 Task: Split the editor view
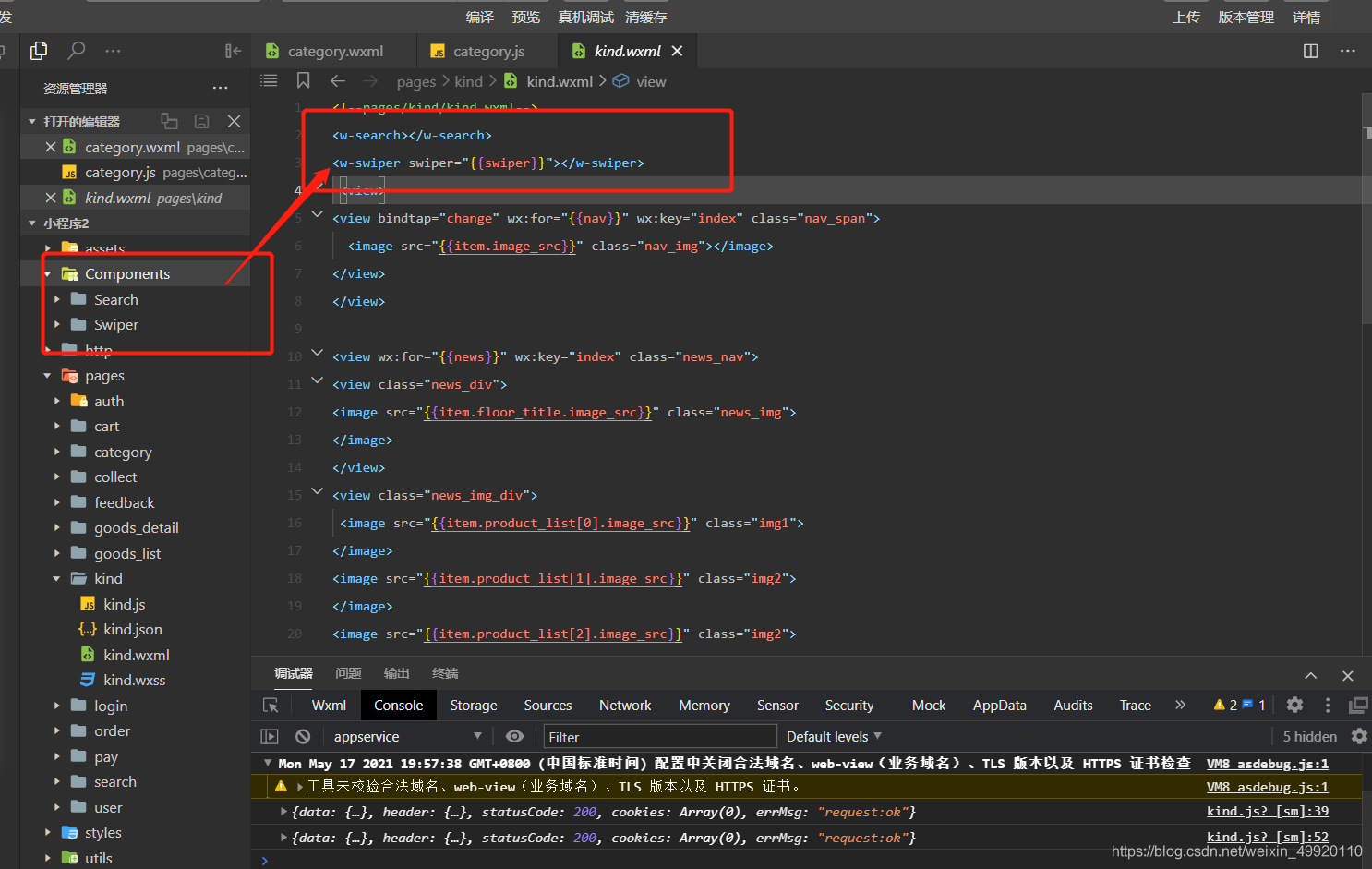[1310, 51]
